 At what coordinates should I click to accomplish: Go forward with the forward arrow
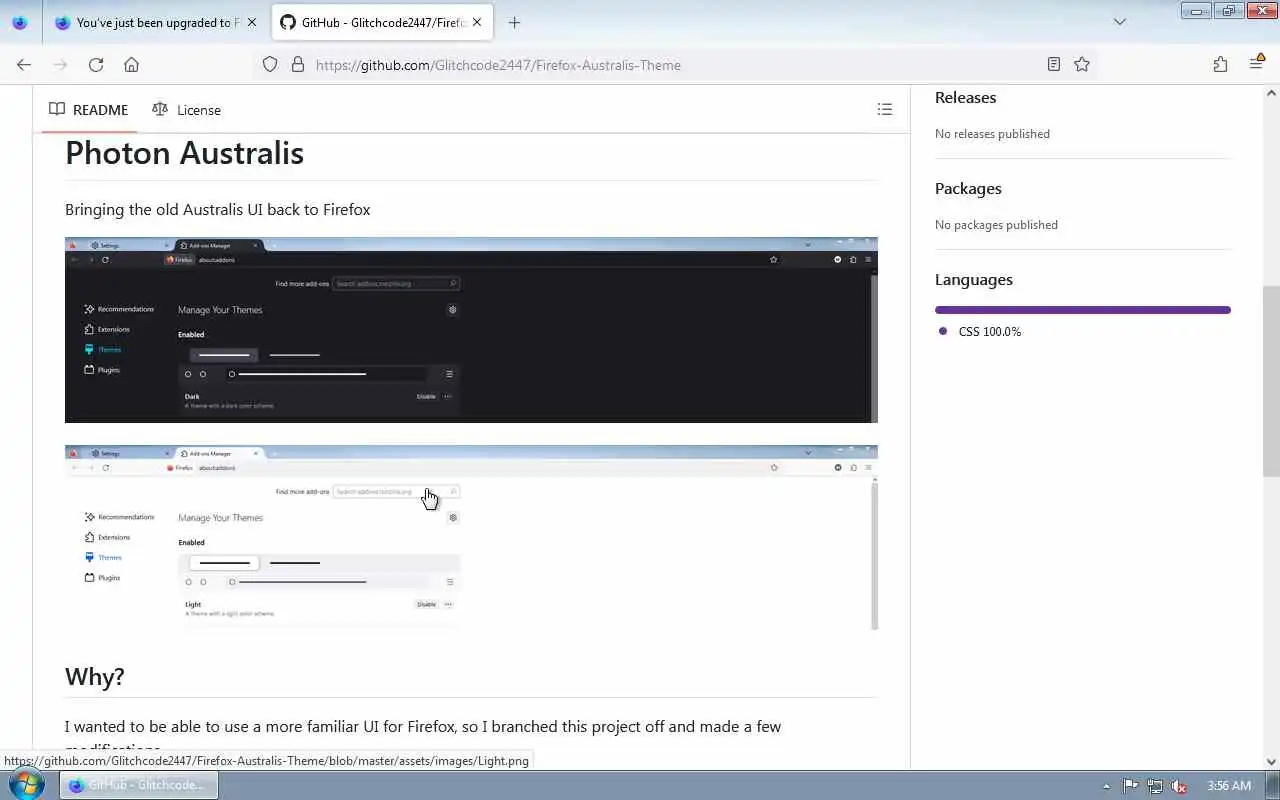60,65
